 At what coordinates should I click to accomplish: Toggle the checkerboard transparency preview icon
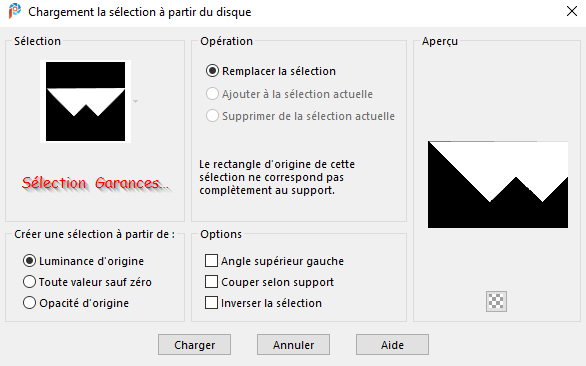pyautogui.click(x=496, y=301)
